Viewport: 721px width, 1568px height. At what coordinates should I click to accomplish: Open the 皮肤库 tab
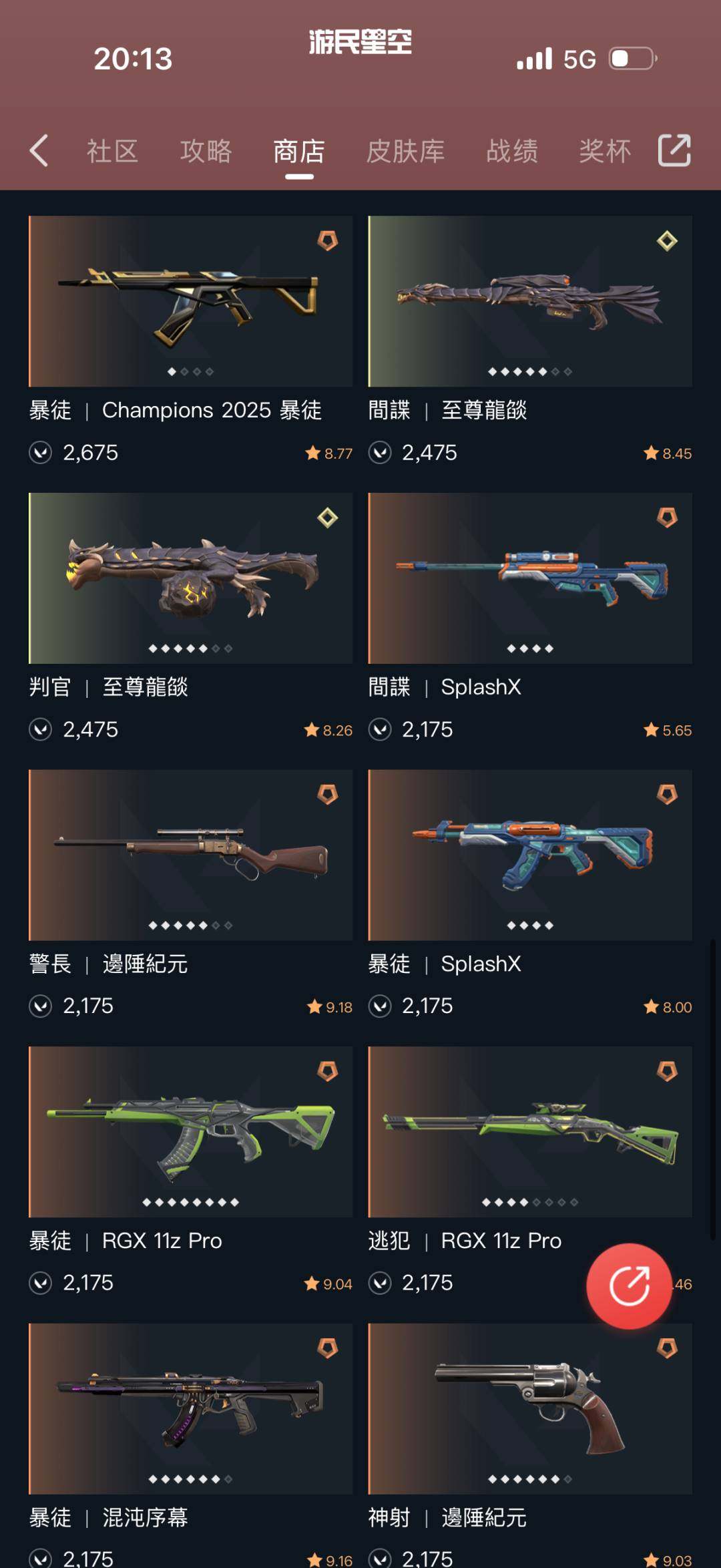[405, 151]
